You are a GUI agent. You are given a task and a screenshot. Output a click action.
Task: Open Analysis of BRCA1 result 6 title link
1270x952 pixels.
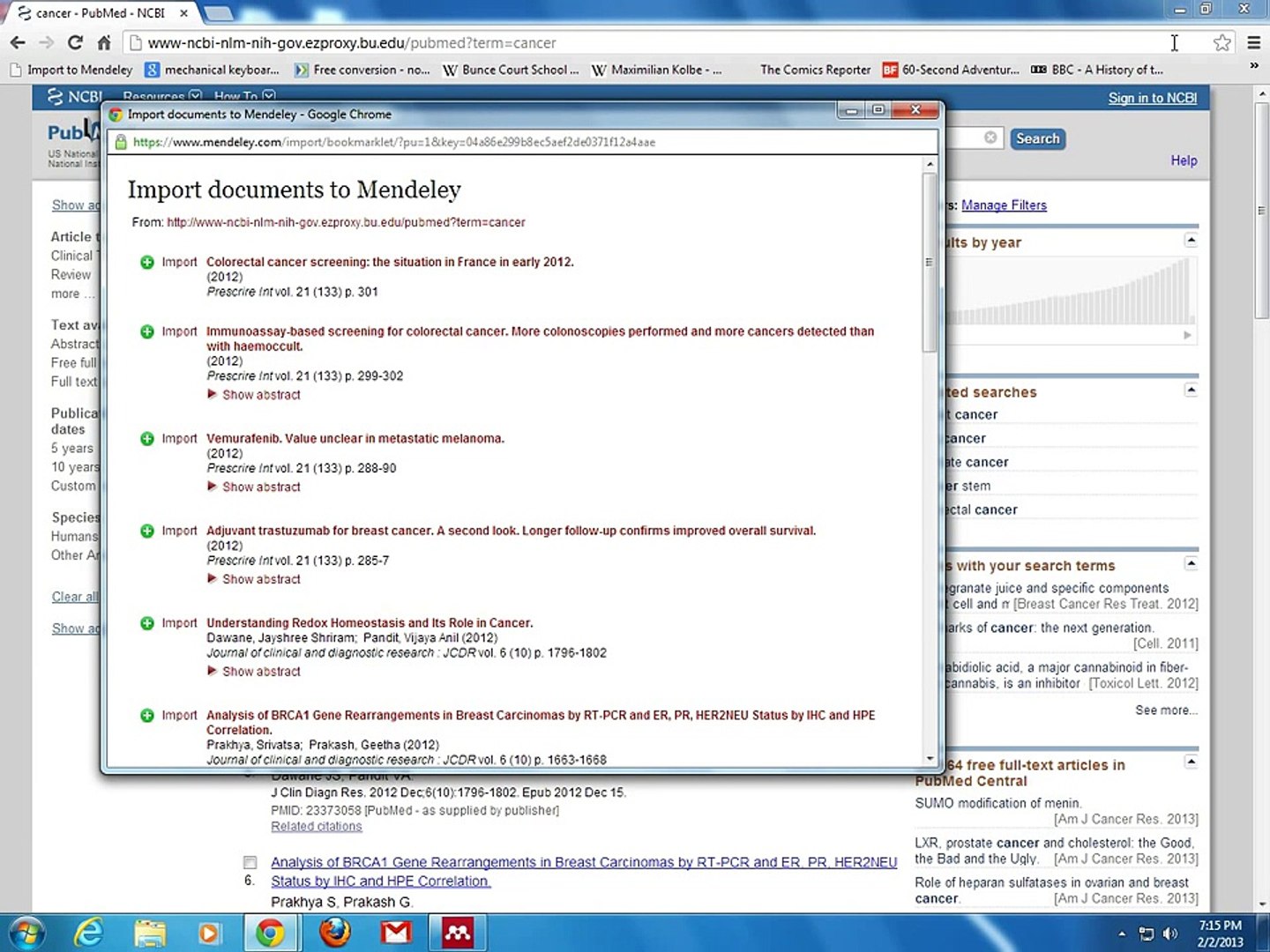pos(584,872)
